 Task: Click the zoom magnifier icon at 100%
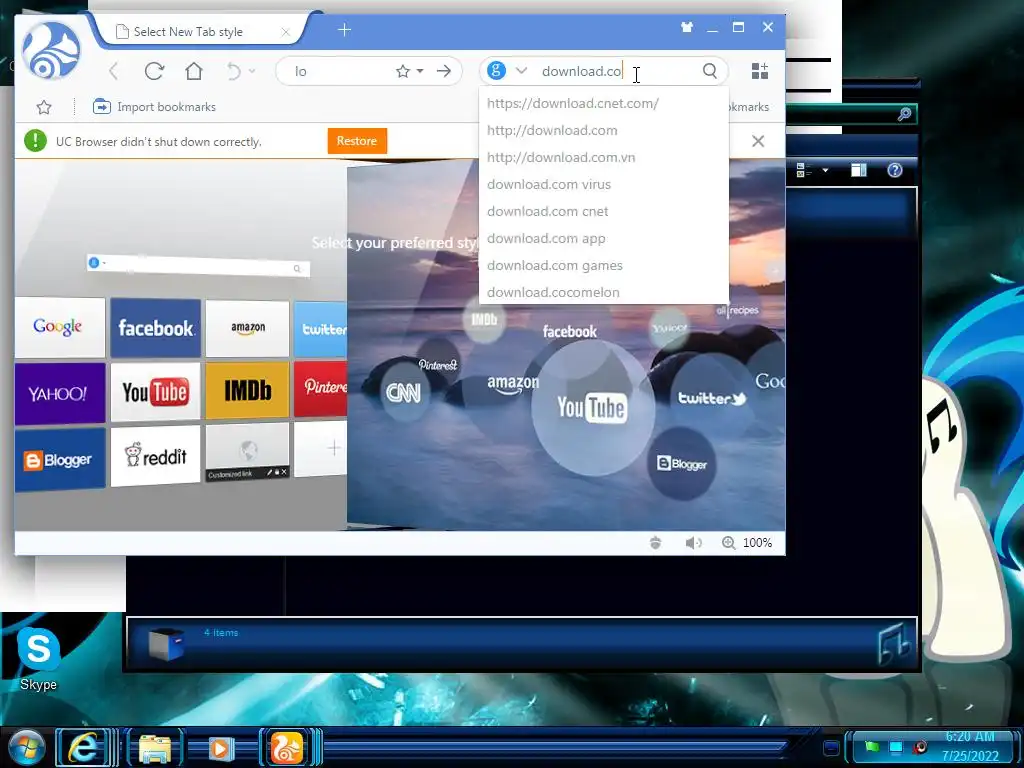[729, 543]
